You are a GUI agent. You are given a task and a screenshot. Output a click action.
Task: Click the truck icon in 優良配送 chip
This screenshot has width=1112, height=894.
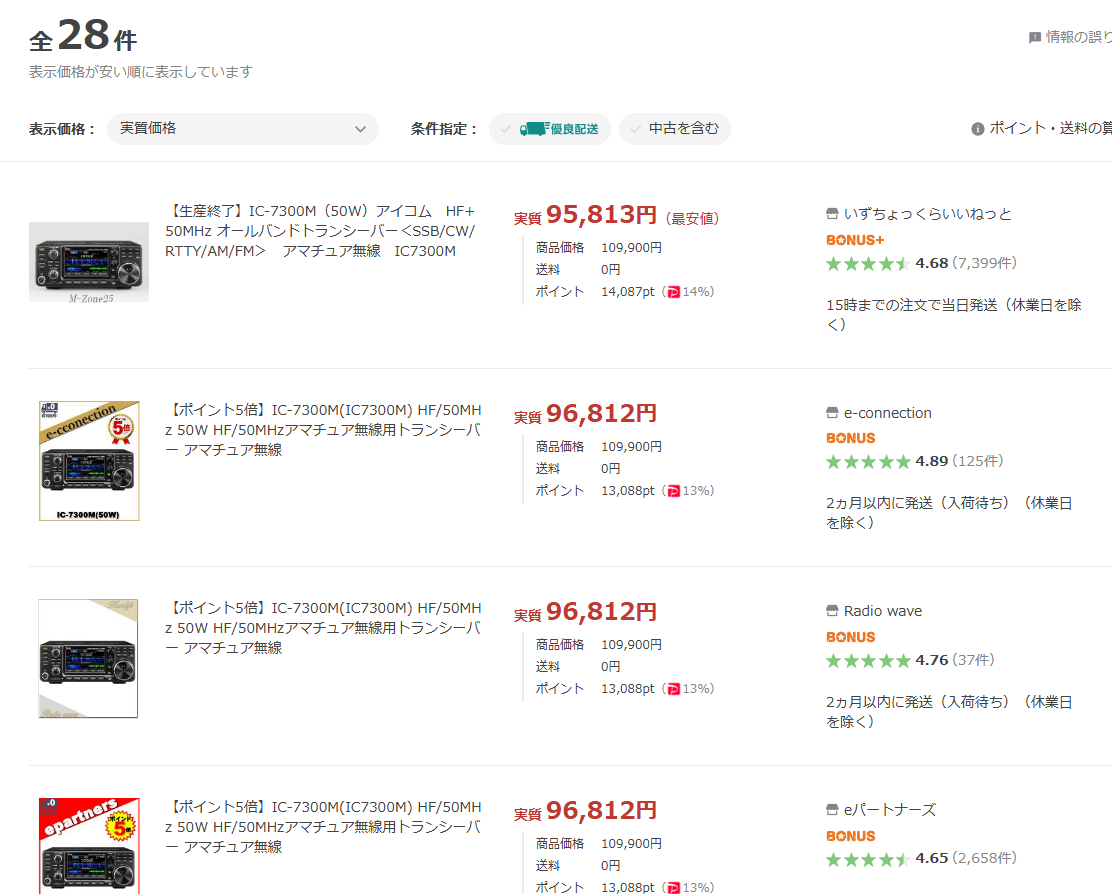pyautogui.click(x=533, y=129)
